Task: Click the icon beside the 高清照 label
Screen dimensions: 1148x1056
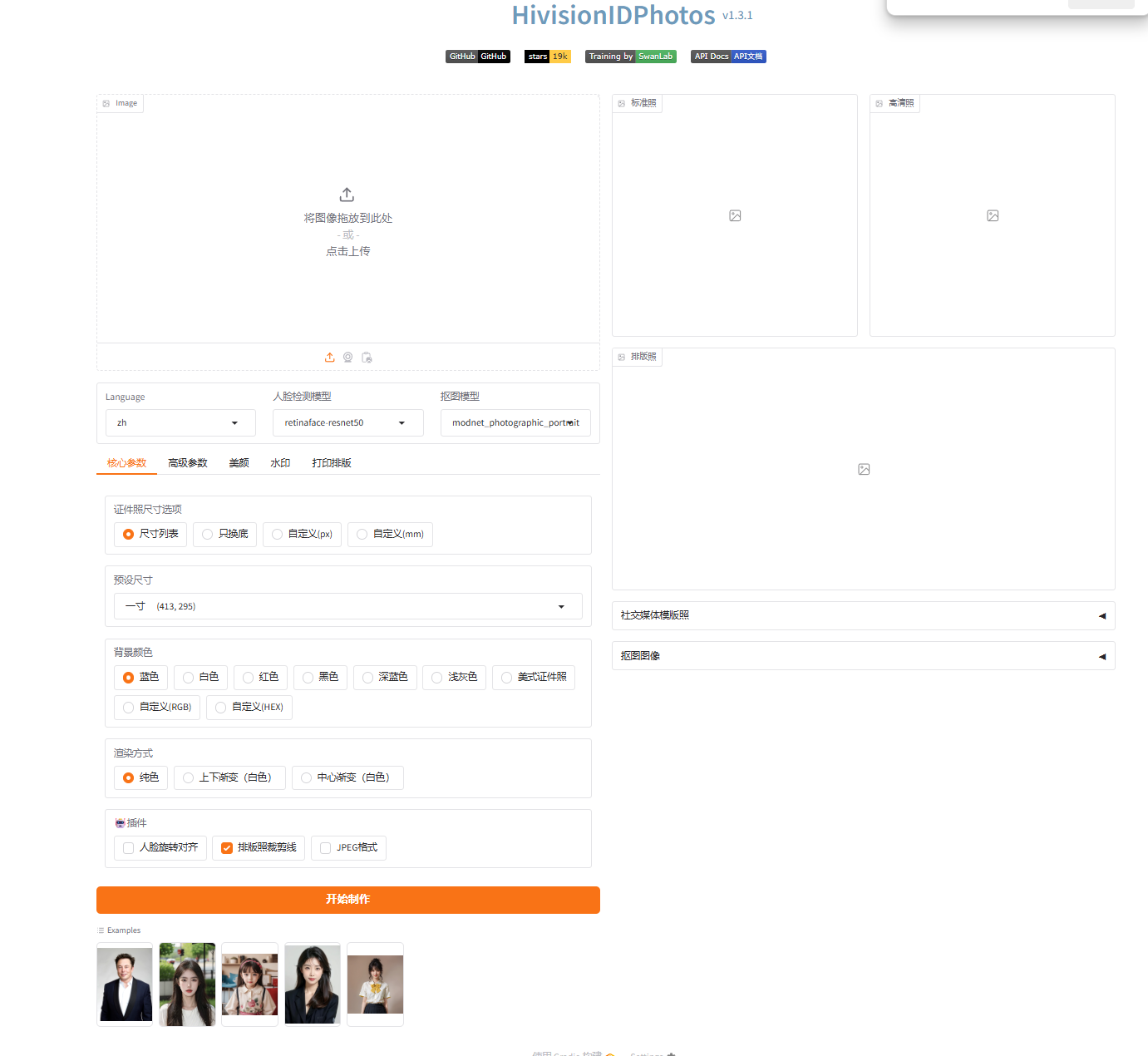Action: click(879, 104)
